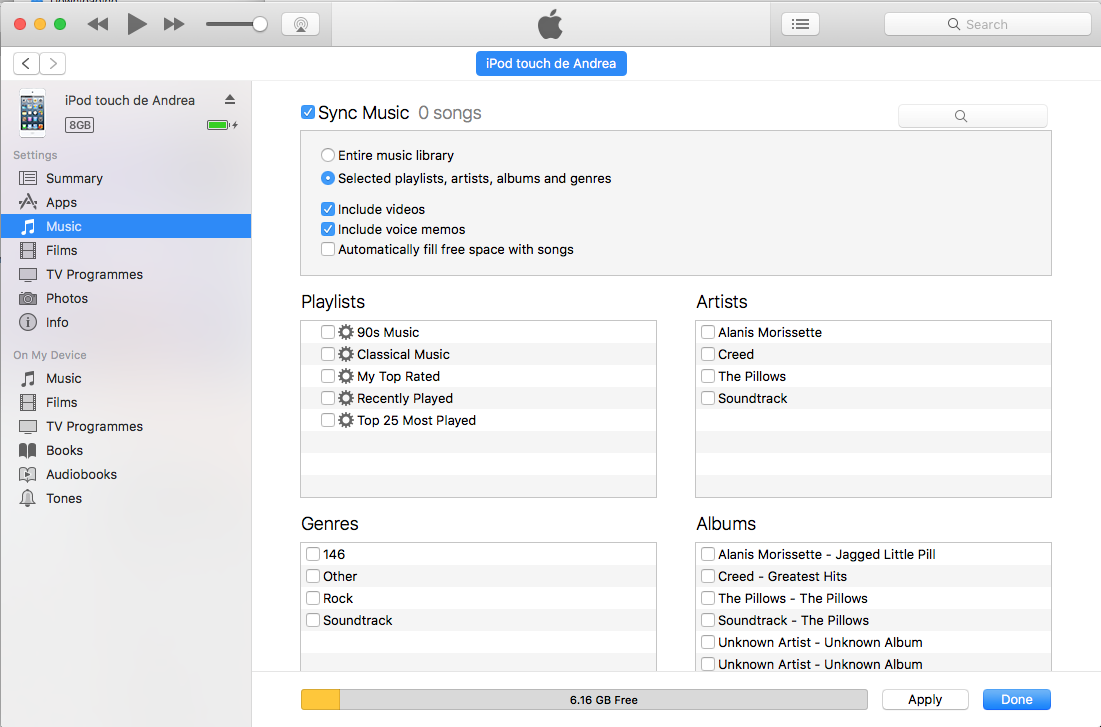Select Entire music library option
Viewport: 1101px width, 727px height.
pos(327,155)
